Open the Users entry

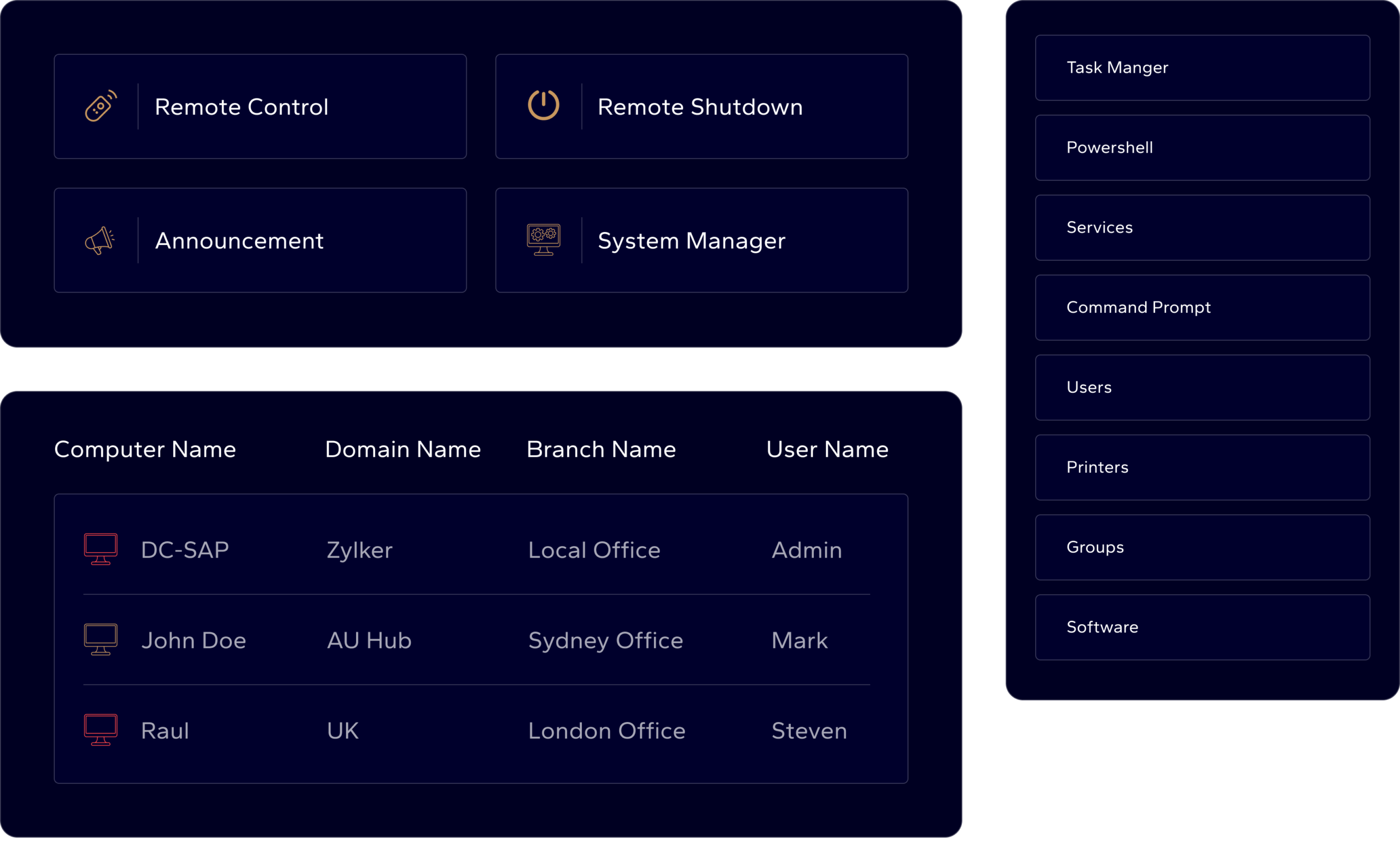click(1201, 388)
